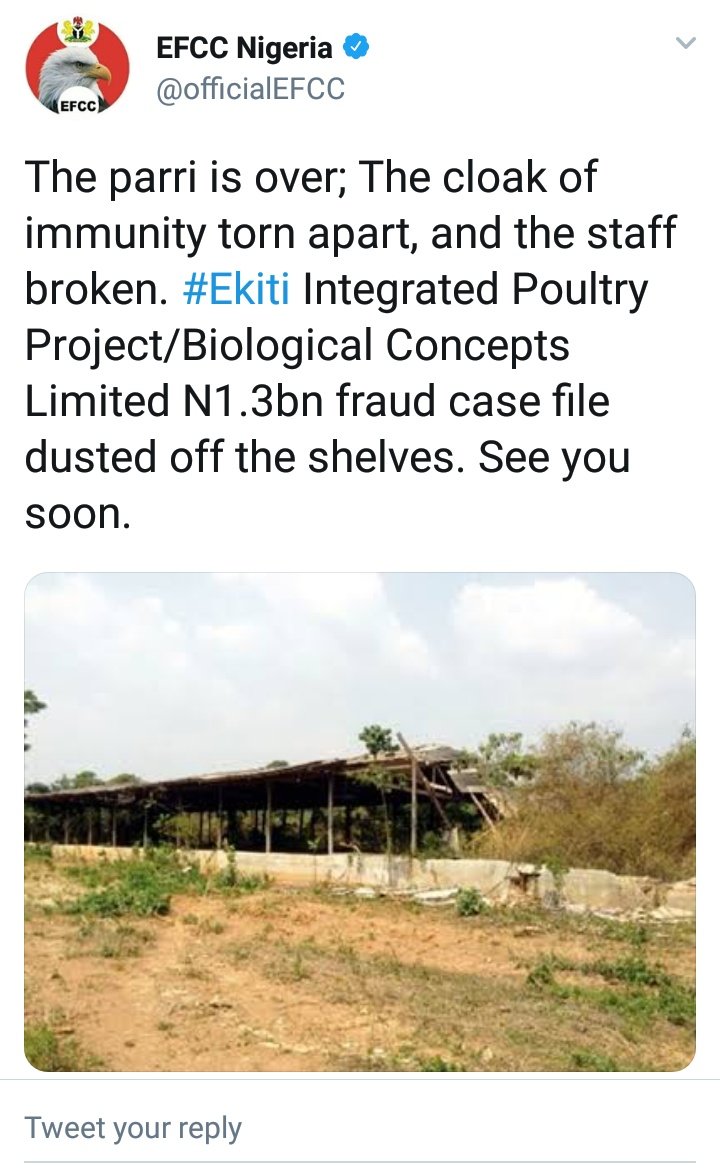The image size is (720, 1168).
Task: Open the attached poultry farm photo
Action: pos(360,822)
